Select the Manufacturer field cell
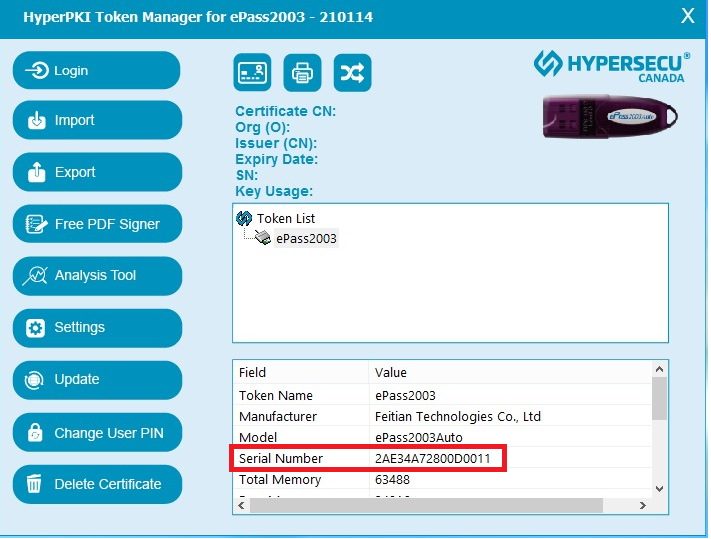Viewport: 711px width, 539px height. coord(278,417)
